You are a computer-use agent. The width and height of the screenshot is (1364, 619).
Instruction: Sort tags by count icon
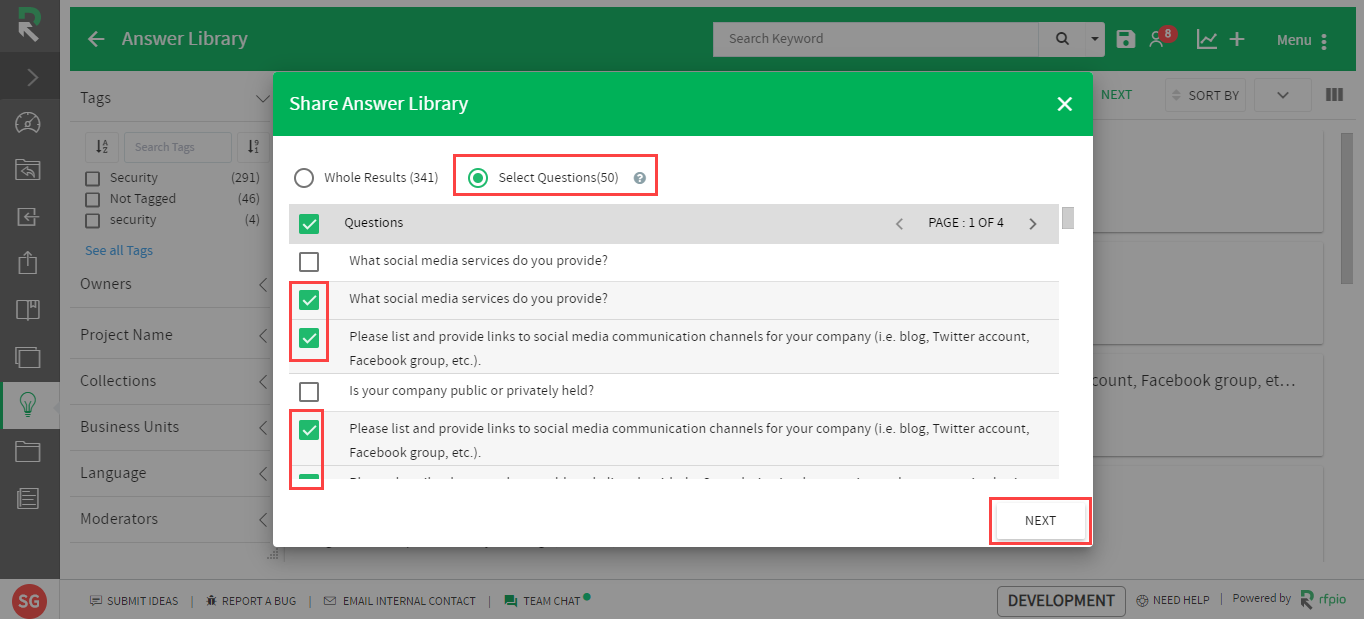coord(253,147)
